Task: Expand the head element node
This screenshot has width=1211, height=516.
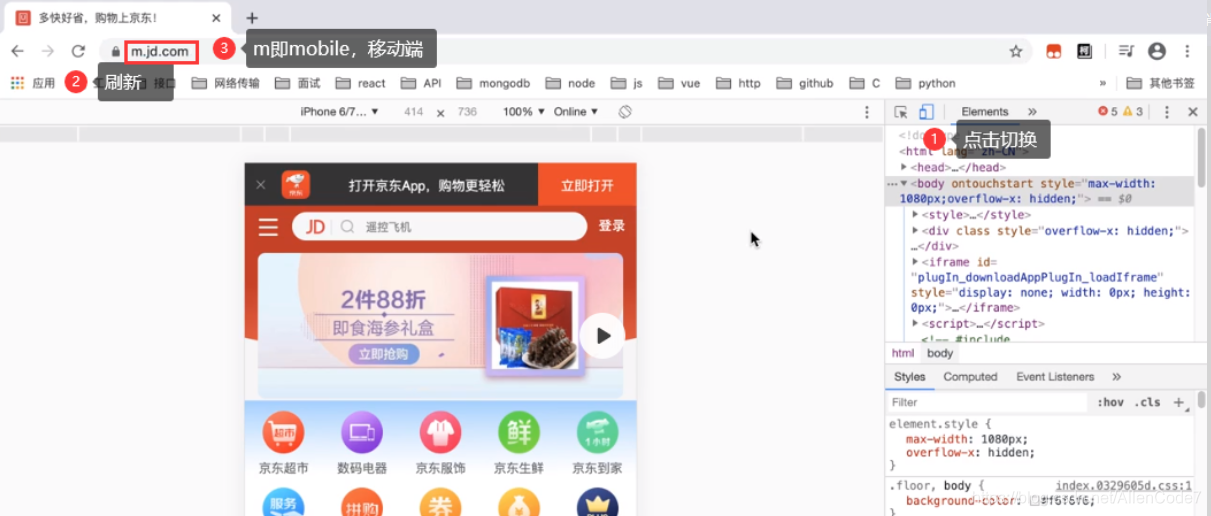Action: click(x=904, y=168)
